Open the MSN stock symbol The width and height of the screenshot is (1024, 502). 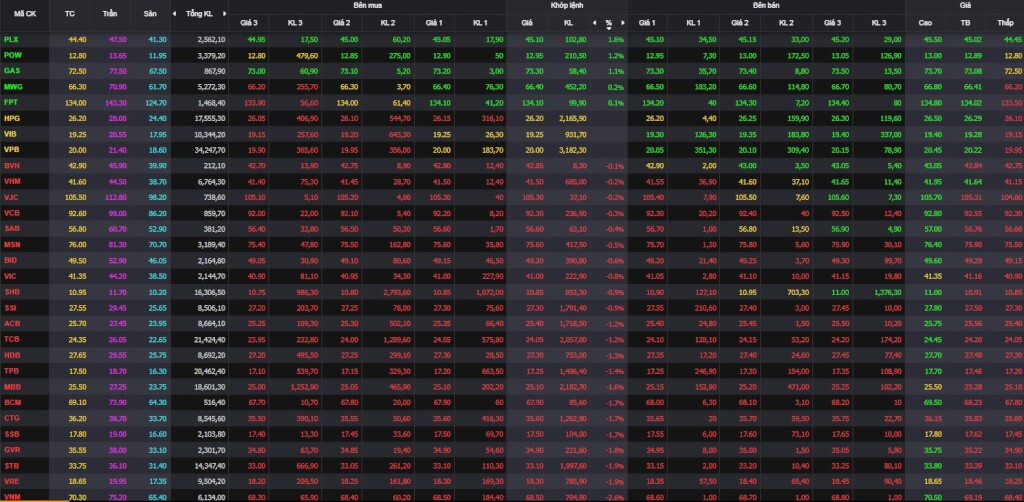click(12, 245)
